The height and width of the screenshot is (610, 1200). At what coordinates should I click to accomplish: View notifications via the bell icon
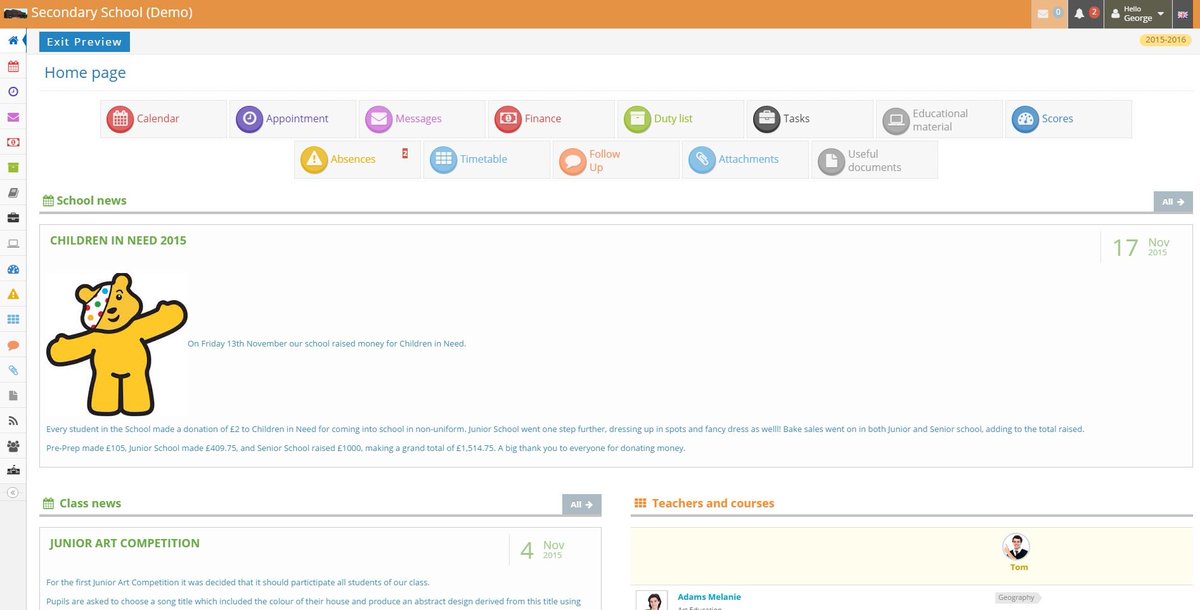click(x=1086, y=14)
